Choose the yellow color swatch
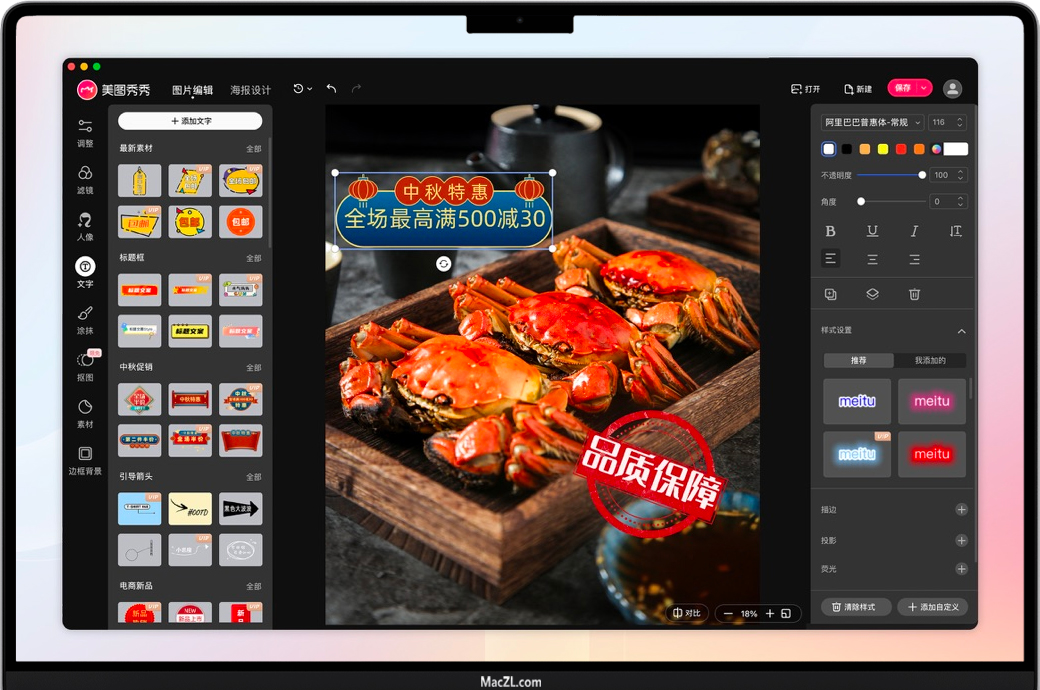 [883, 149]
